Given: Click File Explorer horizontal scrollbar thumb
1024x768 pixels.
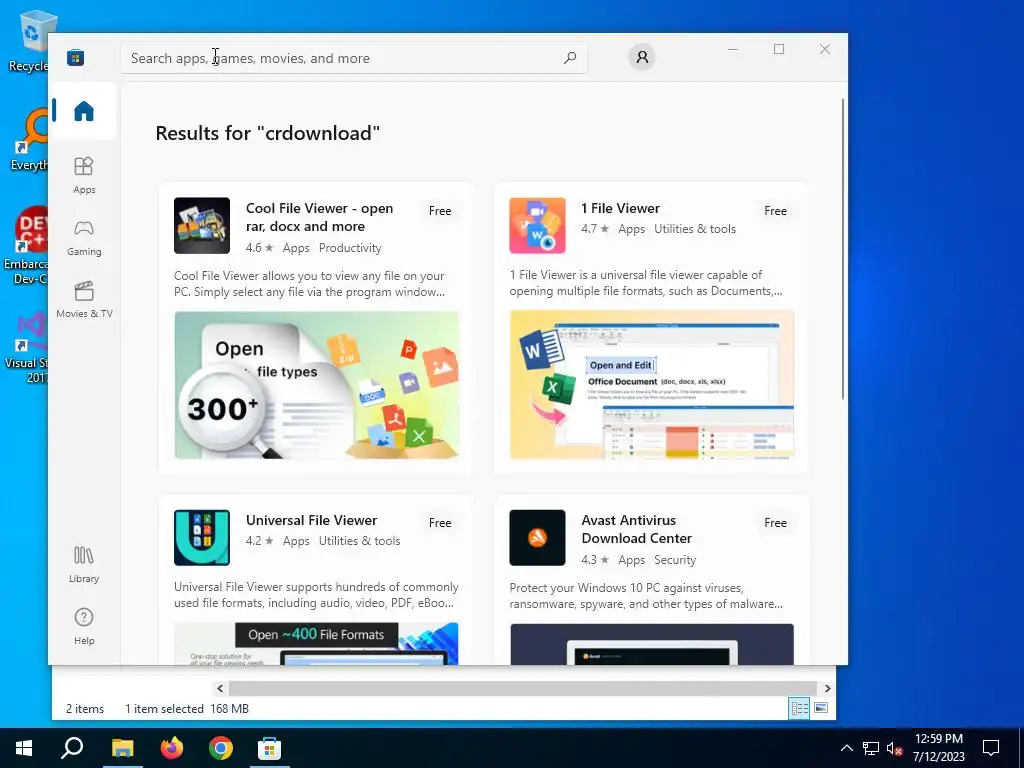Looking at the screenshot, I should (x=522, y=688).
